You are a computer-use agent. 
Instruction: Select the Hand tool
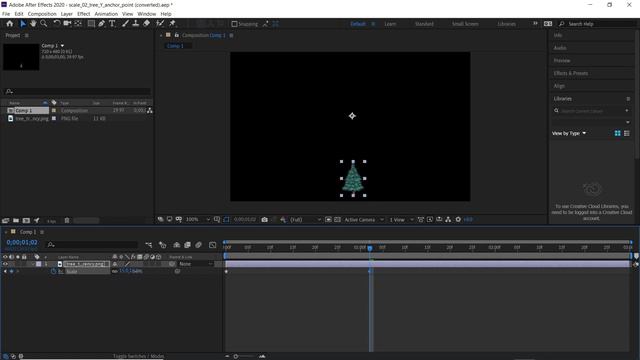tap(33, 24)
